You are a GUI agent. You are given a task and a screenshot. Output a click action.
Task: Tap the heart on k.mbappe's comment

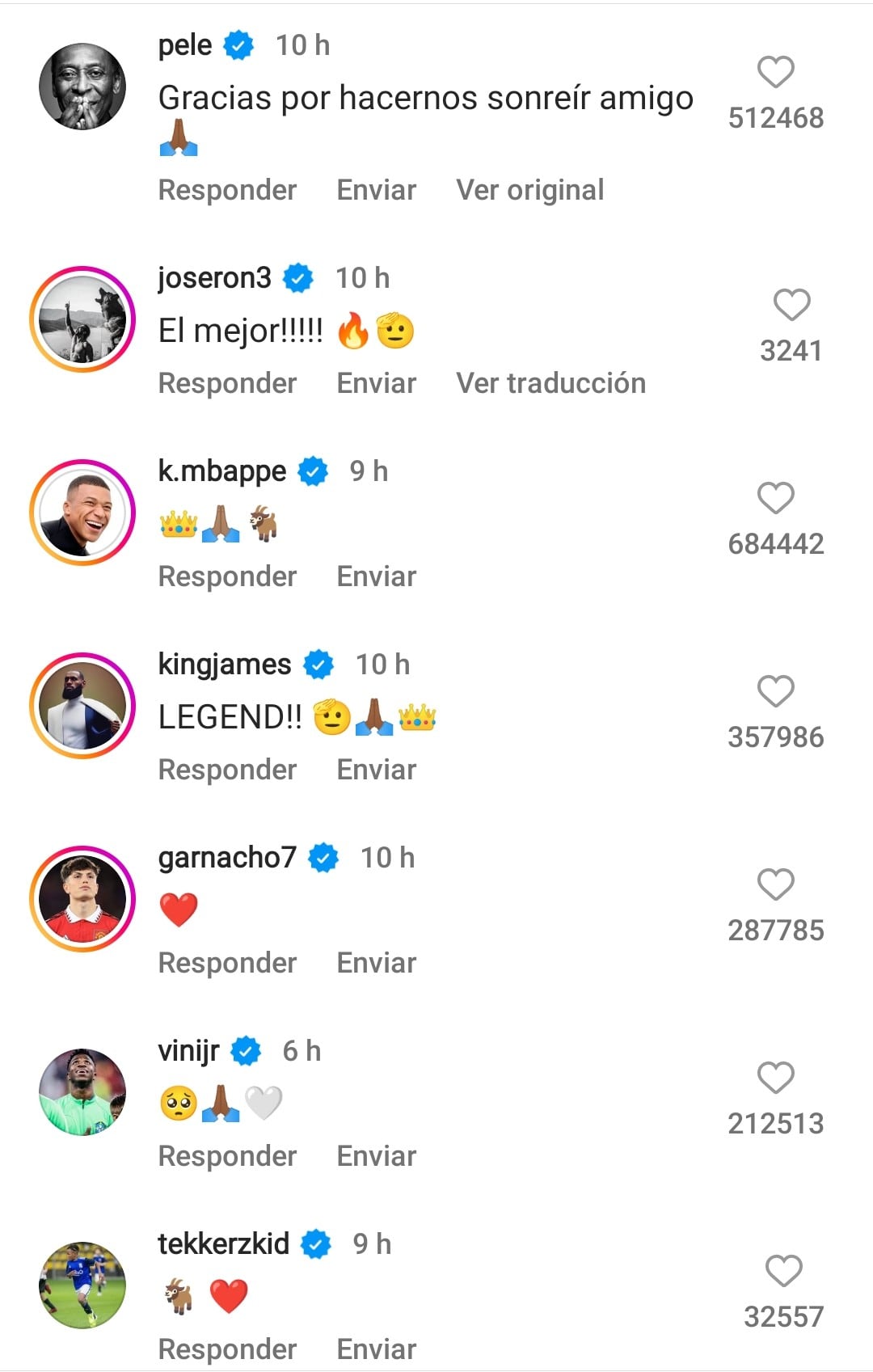point(775,498)
